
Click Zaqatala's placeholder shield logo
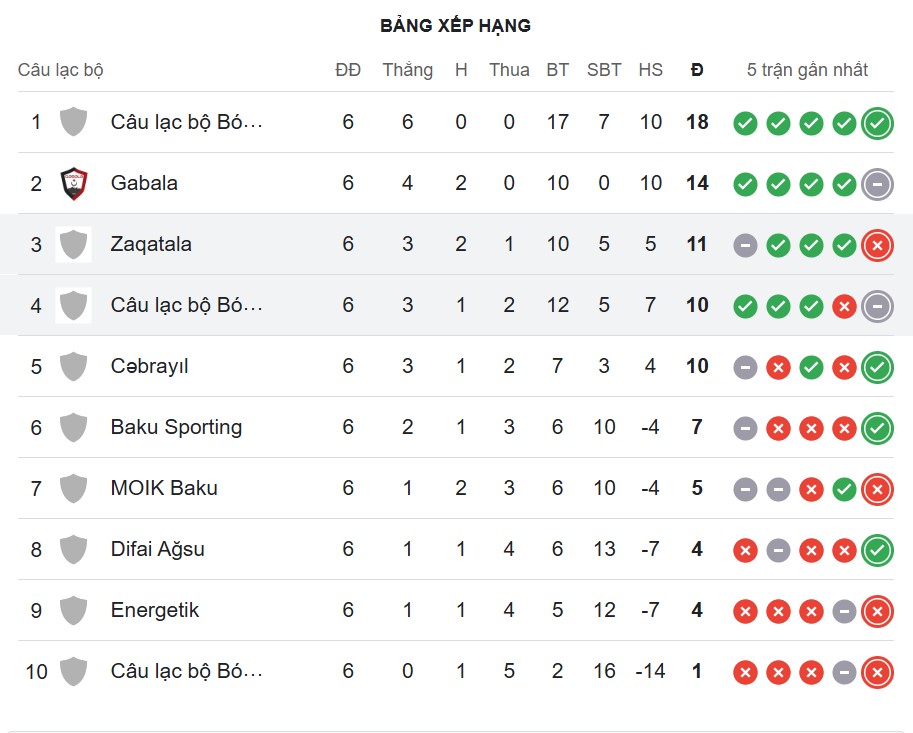(x=73, y=244)
